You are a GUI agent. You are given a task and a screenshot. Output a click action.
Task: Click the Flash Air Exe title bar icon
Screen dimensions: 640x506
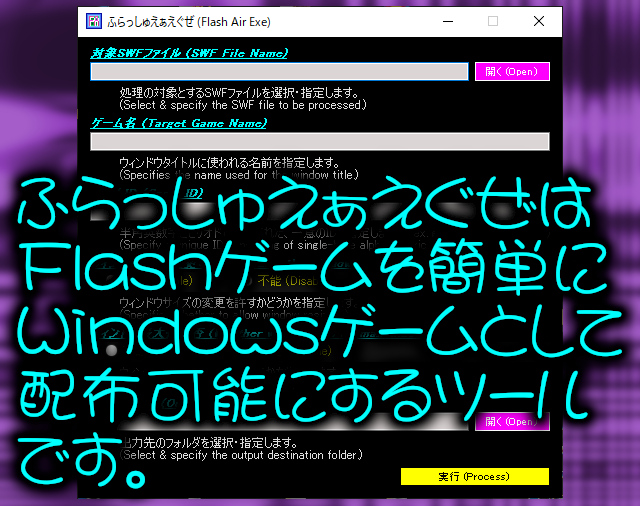(94, 21)
